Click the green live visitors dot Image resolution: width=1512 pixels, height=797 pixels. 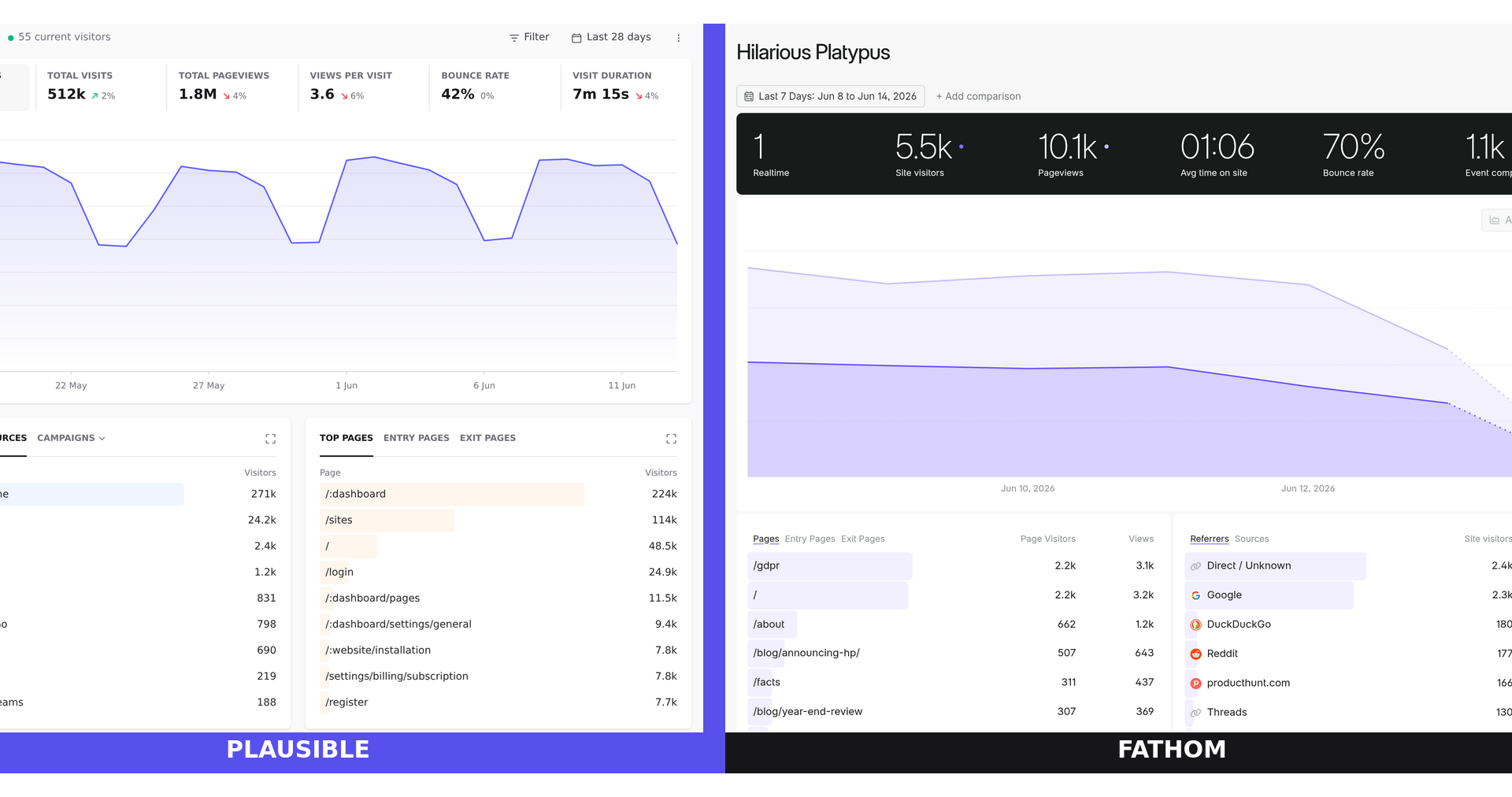pos(11,38)
